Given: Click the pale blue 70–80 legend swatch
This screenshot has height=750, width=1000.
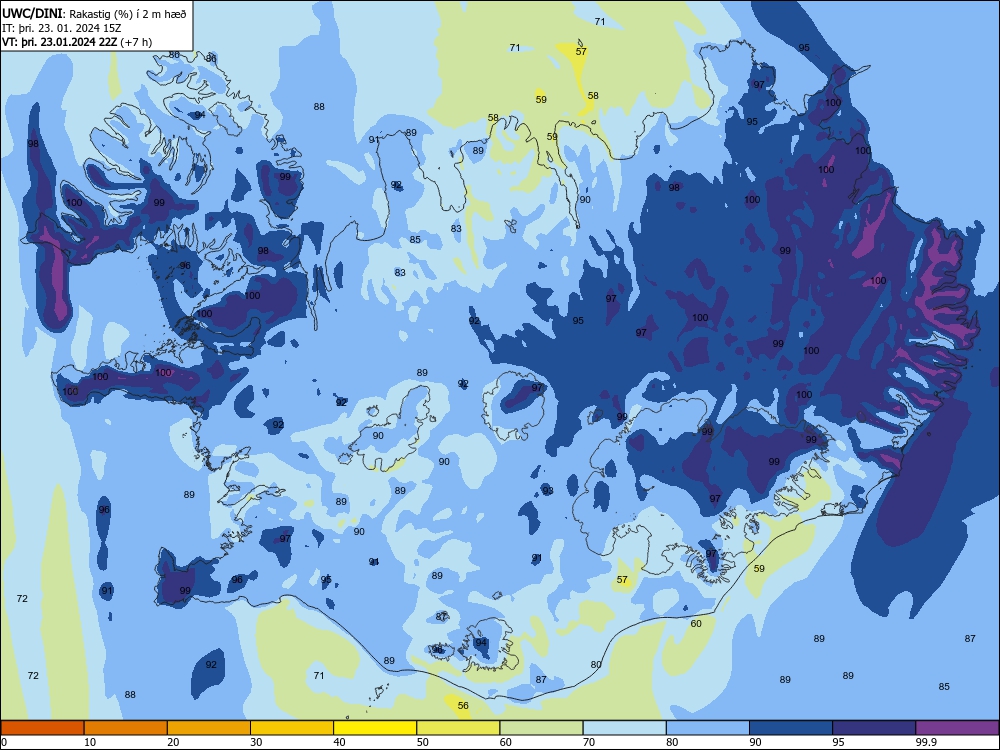Looking at the screenshot, I should pyautogui.click(x=624, y=728).
